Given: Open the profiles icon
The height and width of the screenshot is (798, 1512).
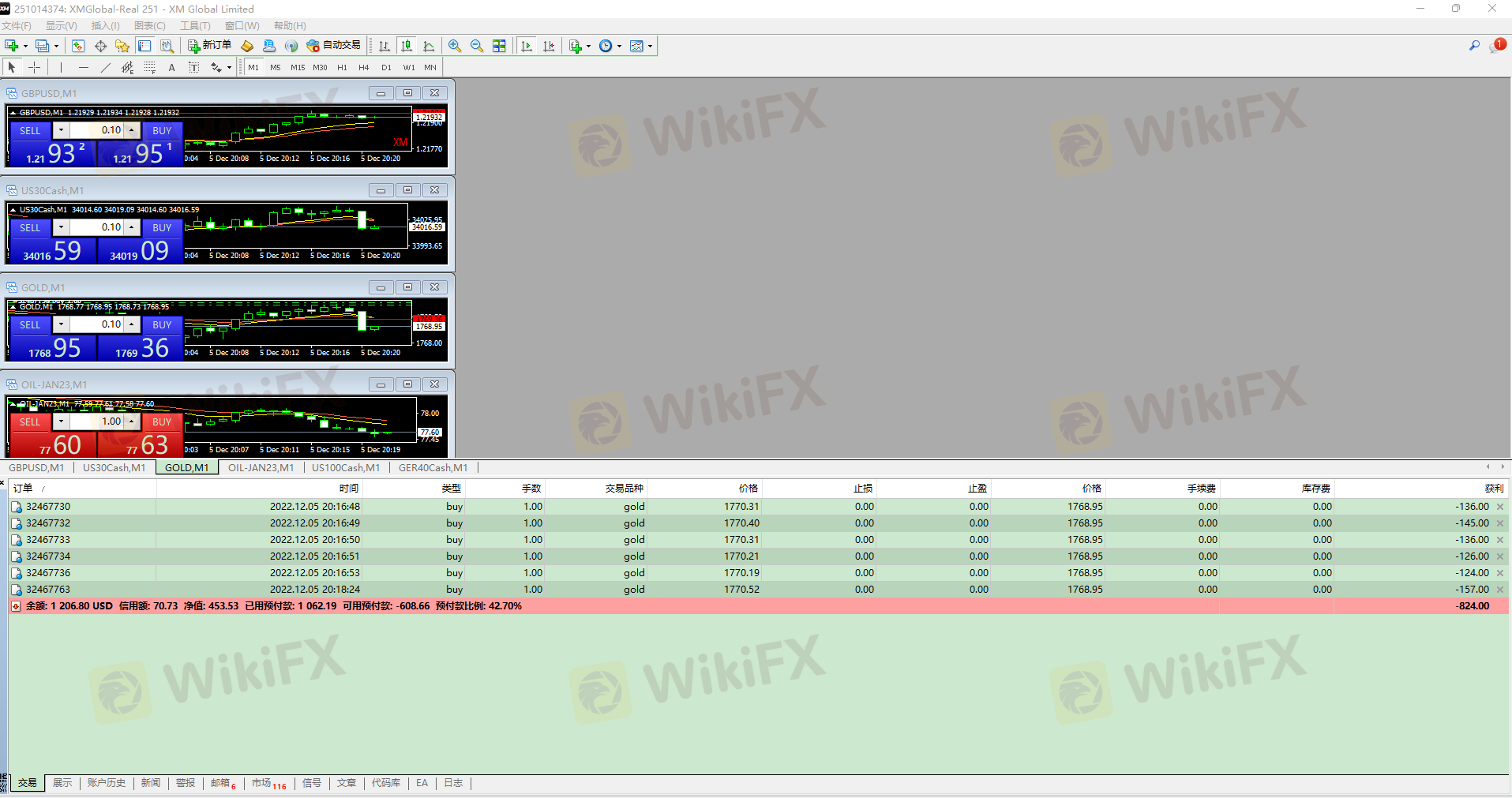Looking at the screenshot, I should coord(43,46).
